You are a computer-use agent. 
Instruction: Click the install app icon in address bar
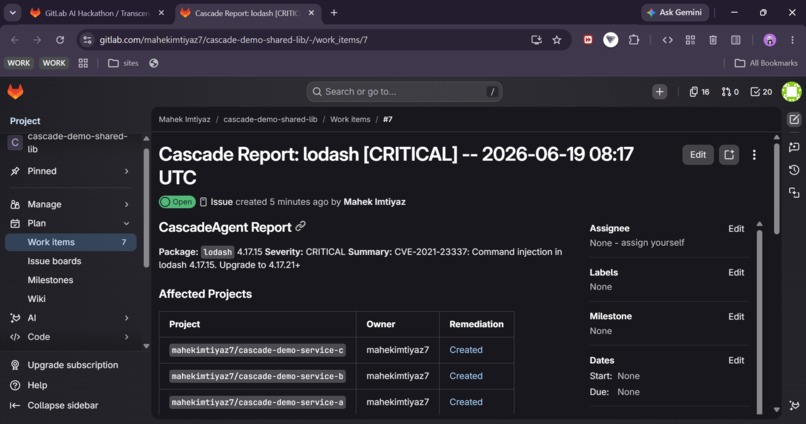coord(536,40)
